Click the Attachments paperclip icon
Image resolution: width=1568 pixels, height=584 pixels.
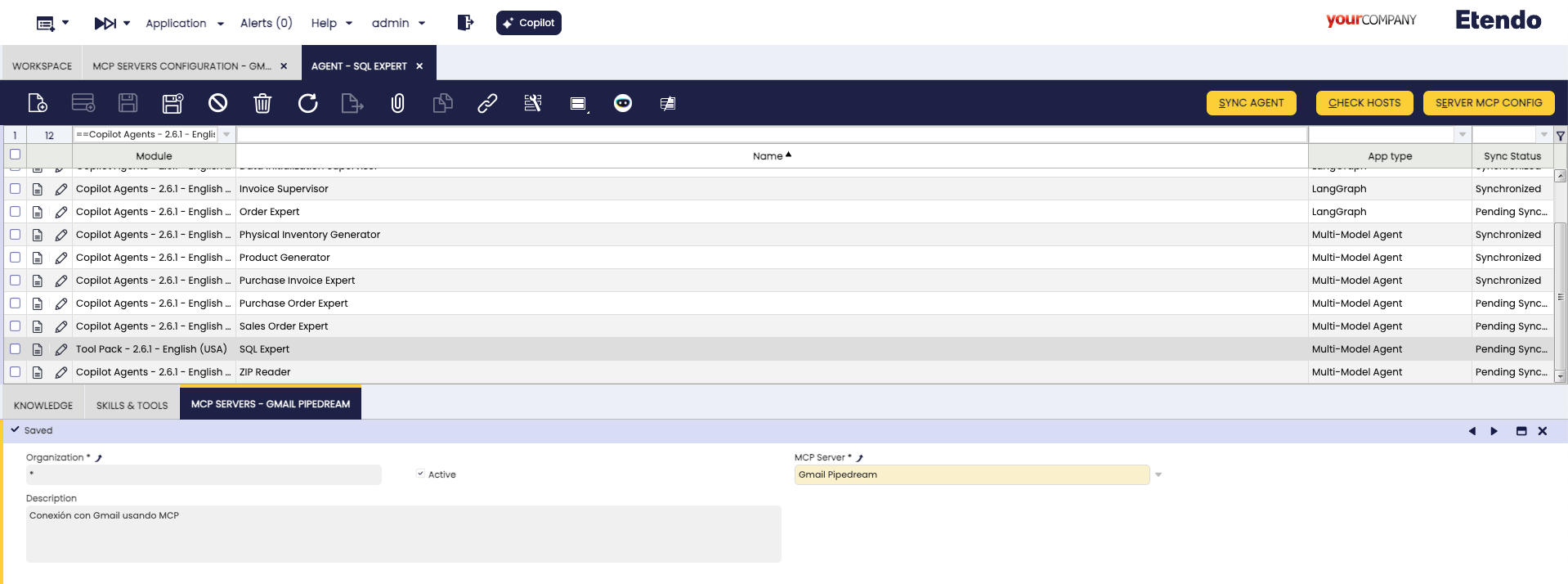tap(397, 103)
